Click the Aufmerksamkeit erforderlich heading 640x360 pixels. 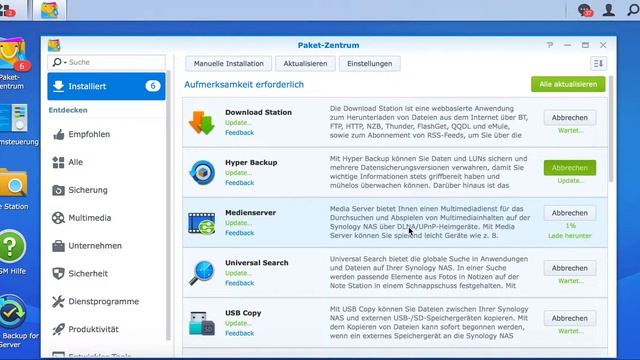tap(244, 84)
